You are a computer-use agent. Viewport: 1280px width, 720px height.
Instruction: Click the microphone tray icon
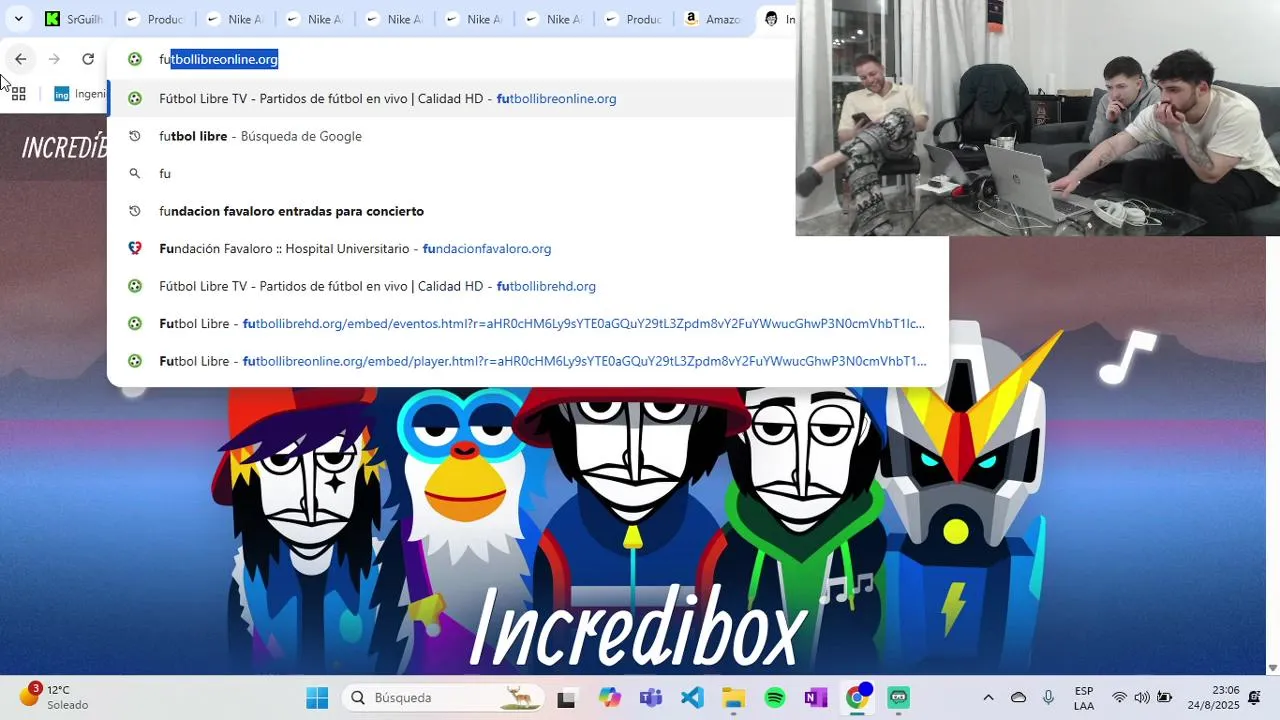click(1048, 698)
